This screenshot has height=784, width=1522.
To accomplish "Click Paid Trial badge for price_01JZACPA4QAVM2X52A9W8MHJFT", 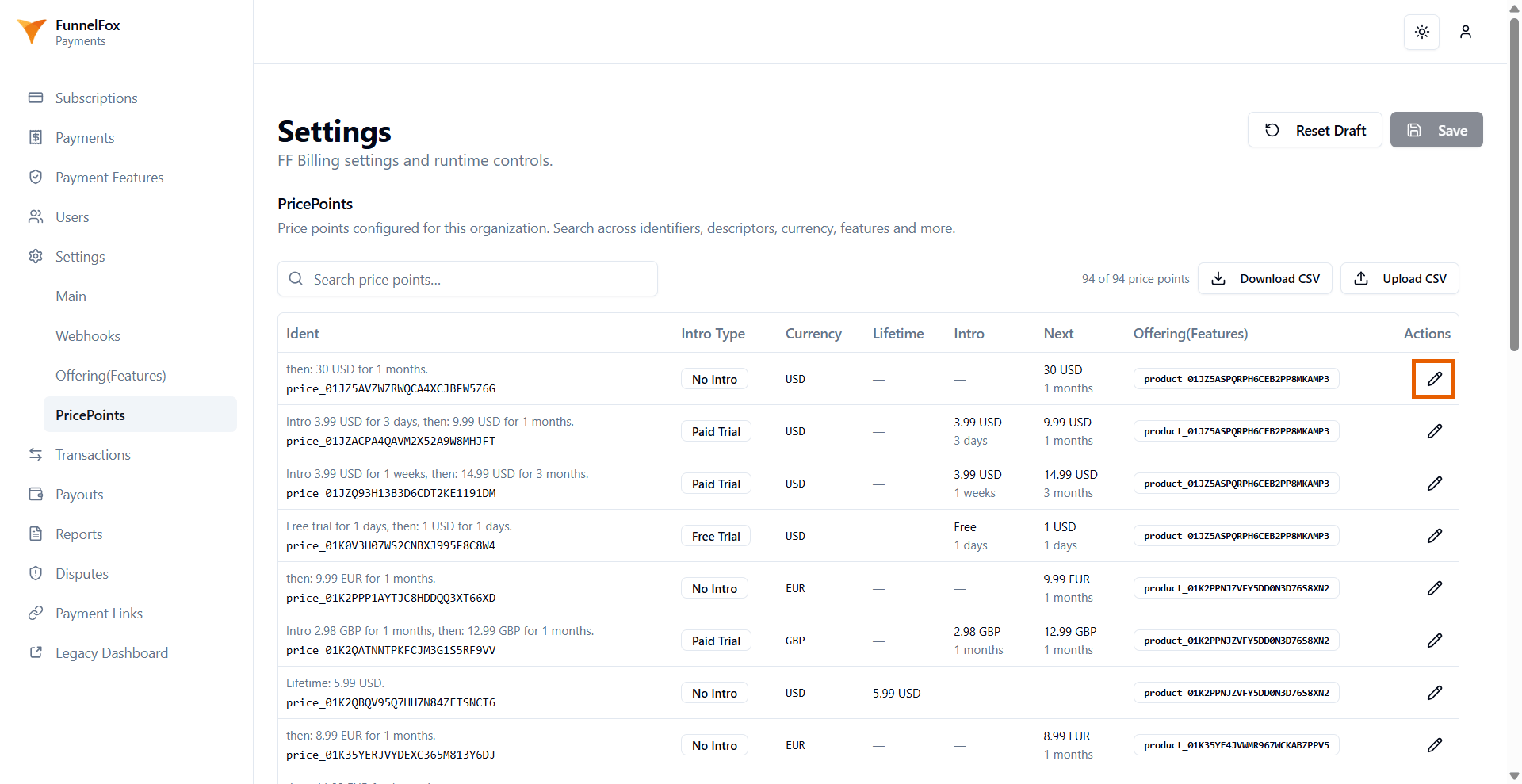I will [716, 431].
